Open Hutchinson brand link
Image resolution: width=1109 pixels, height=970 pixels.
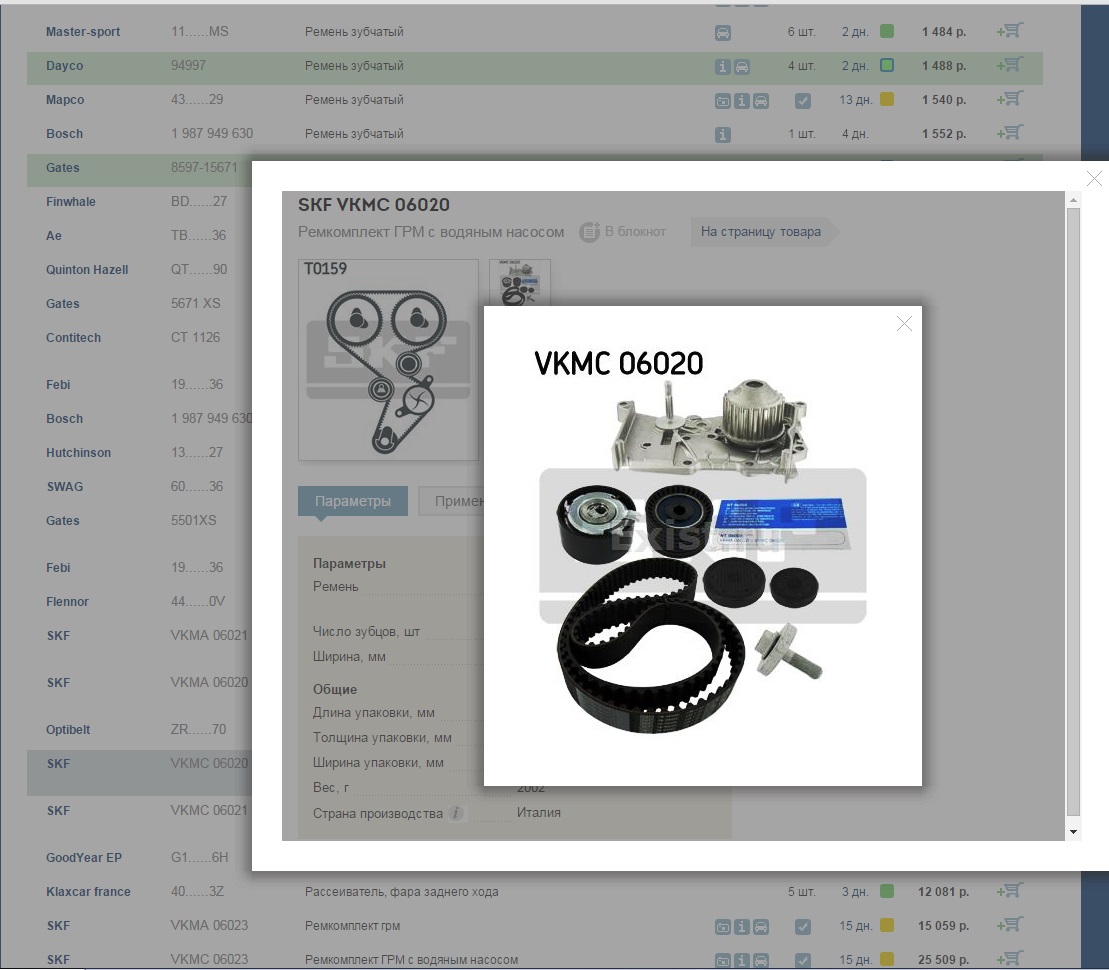point(79,452)
